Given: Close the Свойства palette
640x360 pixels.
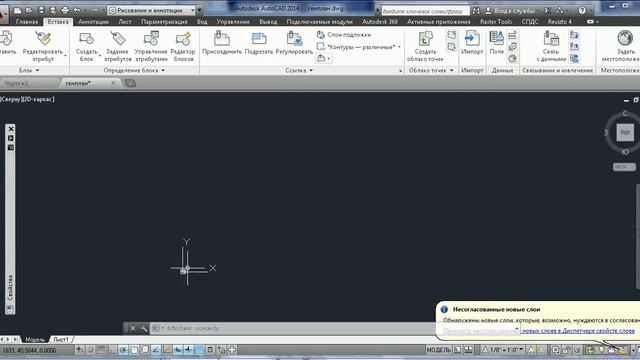Looking at the screenshot, I should click(x=11, y=129).
